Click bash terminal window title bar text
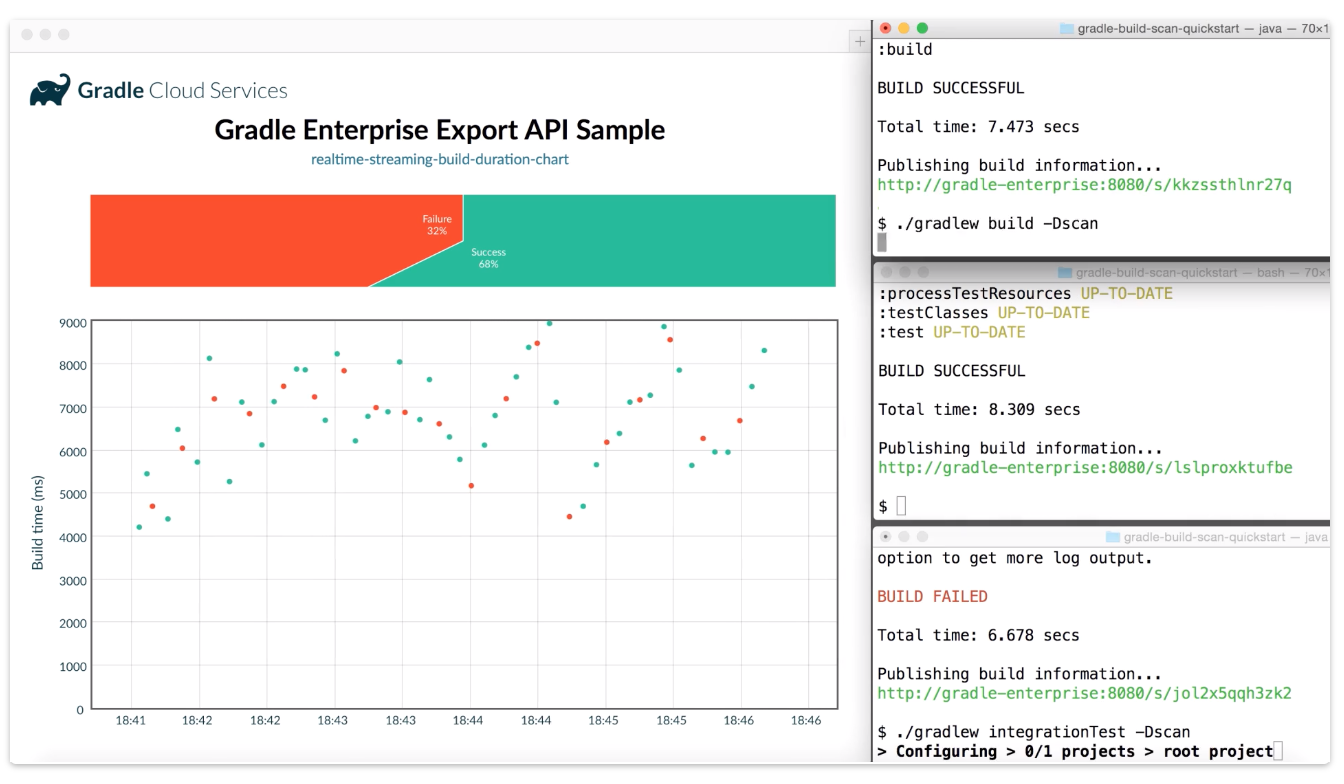 (1203, 272)
